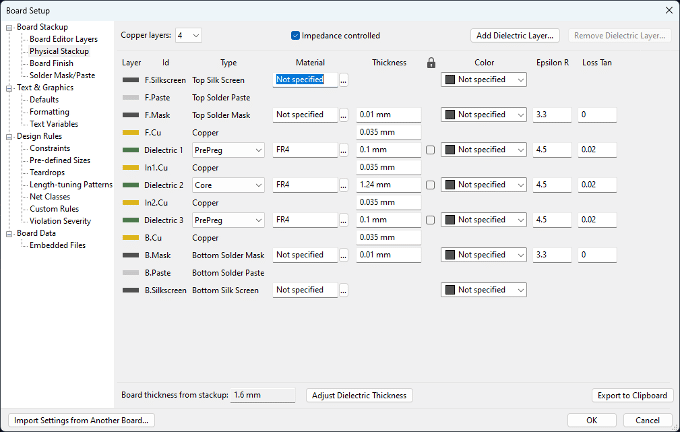This screenshot has width=680, height=432.
Task: Open the F.Silkscreen color dropdown
Action: (x=484, y=80)
